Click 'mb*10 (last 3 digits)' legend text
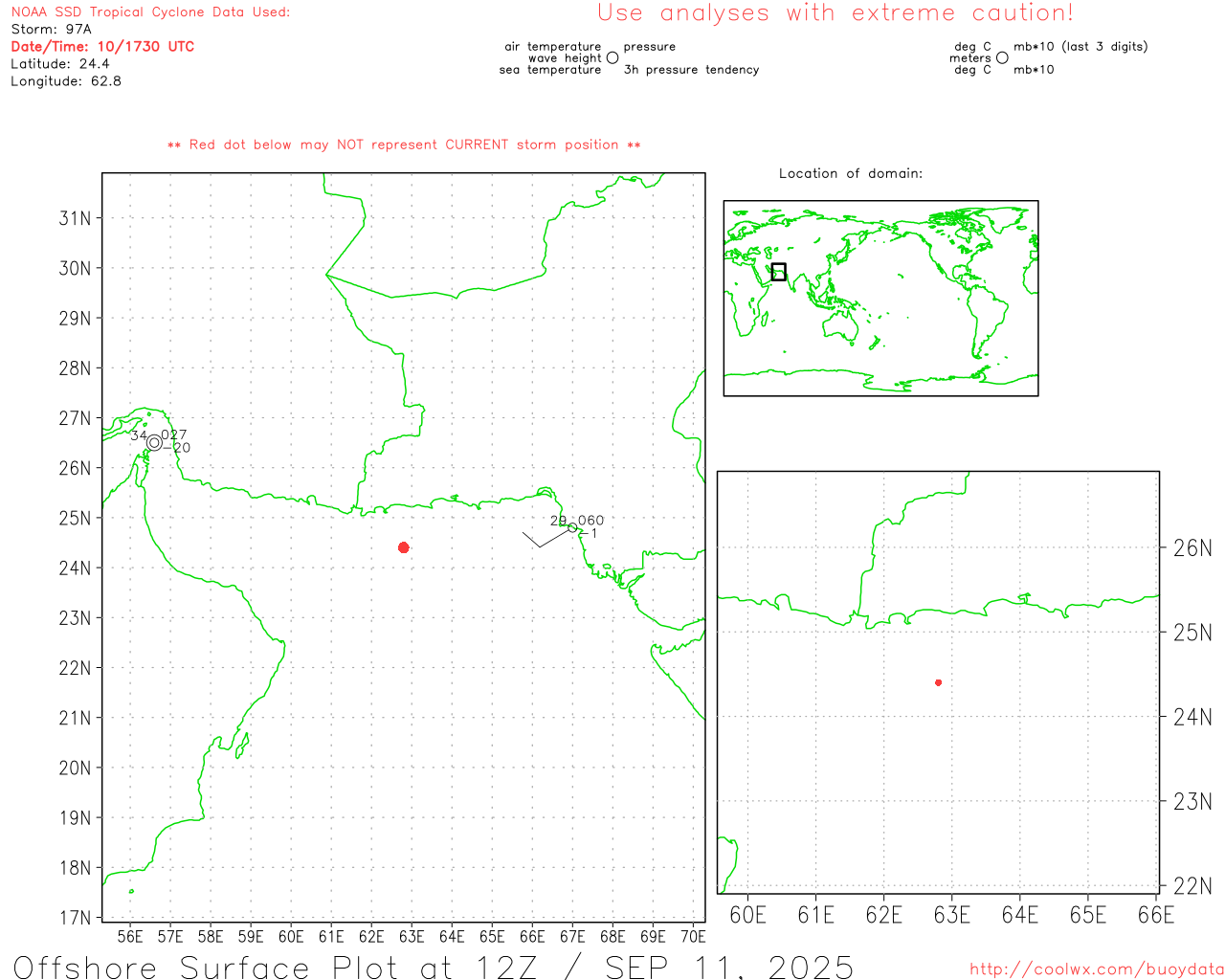Screen dimensions: 1225x980 [1080, 47]
